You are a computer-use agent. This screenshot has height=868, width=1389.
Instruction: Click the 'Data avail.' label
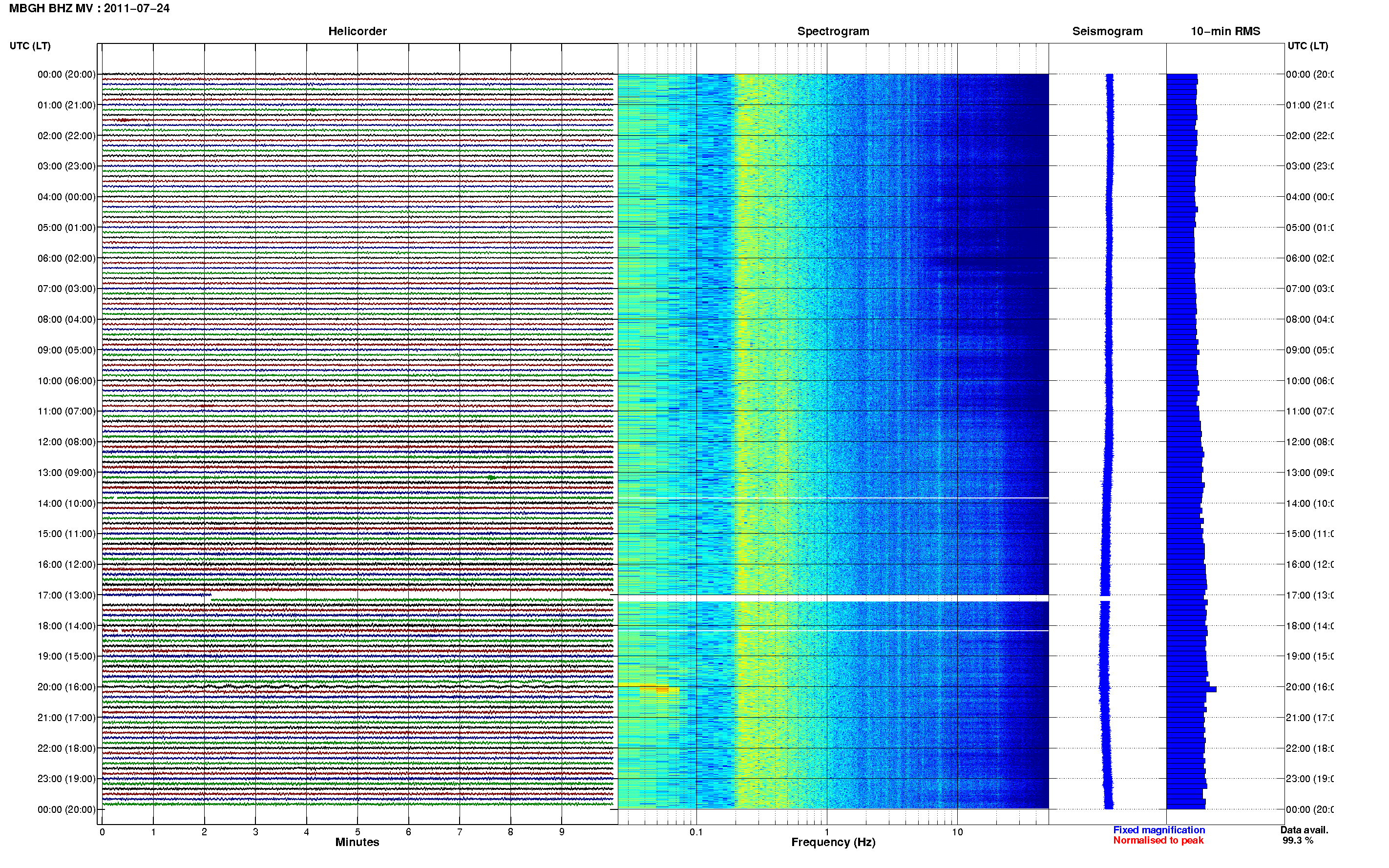[1304, 830]
